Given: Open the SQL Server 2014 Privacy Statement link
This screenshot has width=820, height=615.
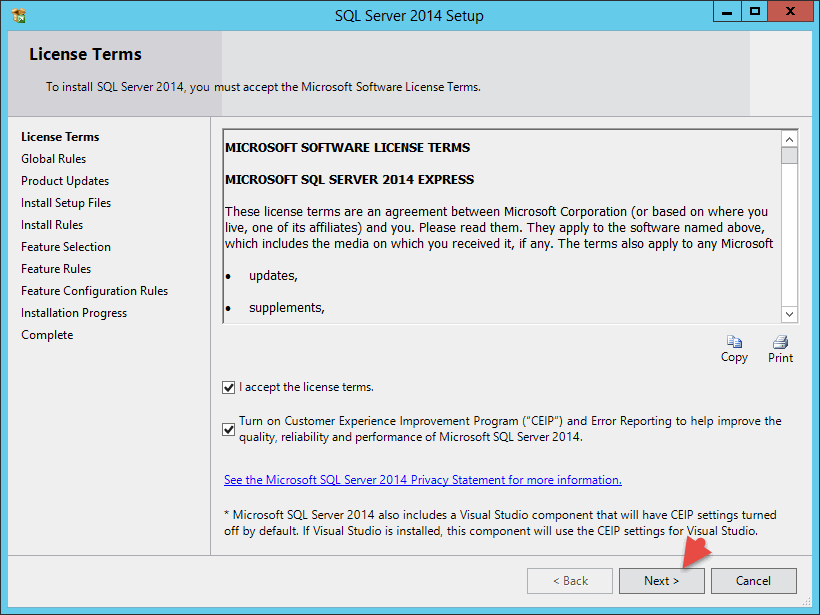Looking at the screenshot, I should pyautogui.click(x=423, y=480).
